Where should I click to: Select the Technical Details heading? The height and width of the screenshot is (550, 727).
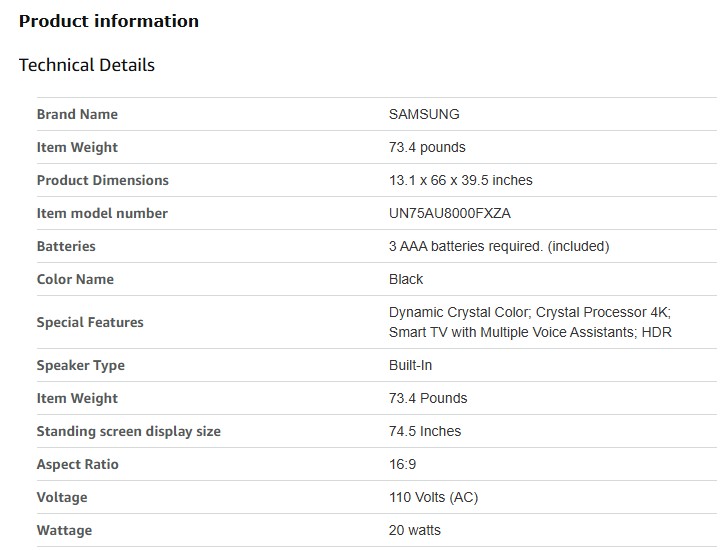[x=87, y=65]
